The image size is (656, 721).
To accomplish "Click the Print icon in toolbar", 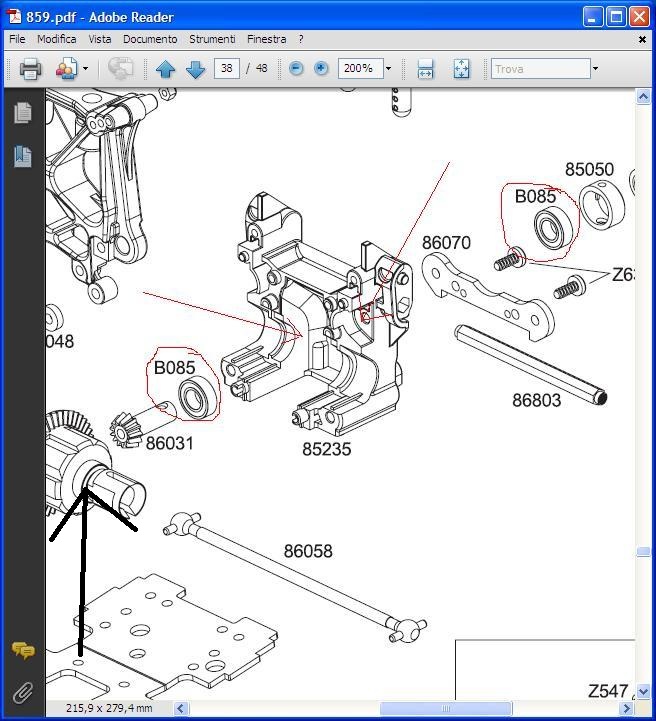I will click(30, 69).
